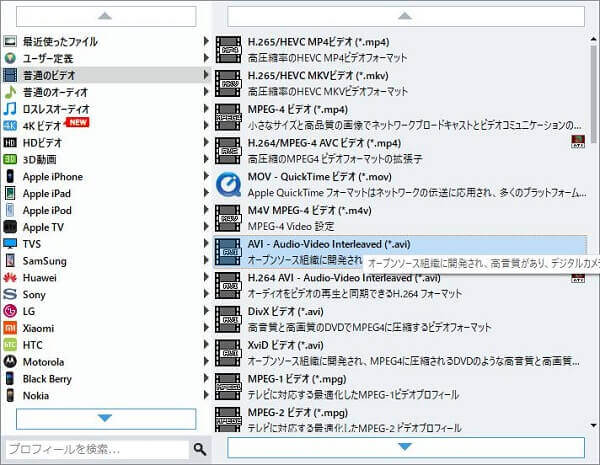
Task: Expand the Apple iPhone submenu arrow
Action: (206, 176)
